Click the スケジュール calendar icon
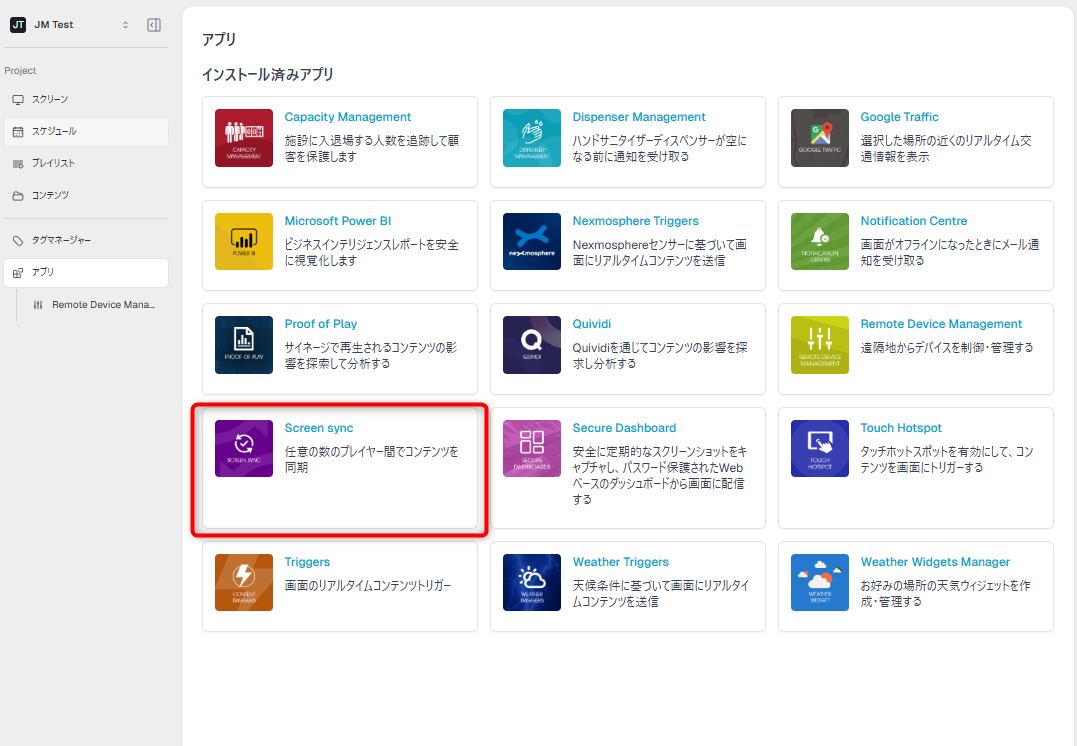Image resolution: width=1077 pixels, height=746 pixels. 18,131
